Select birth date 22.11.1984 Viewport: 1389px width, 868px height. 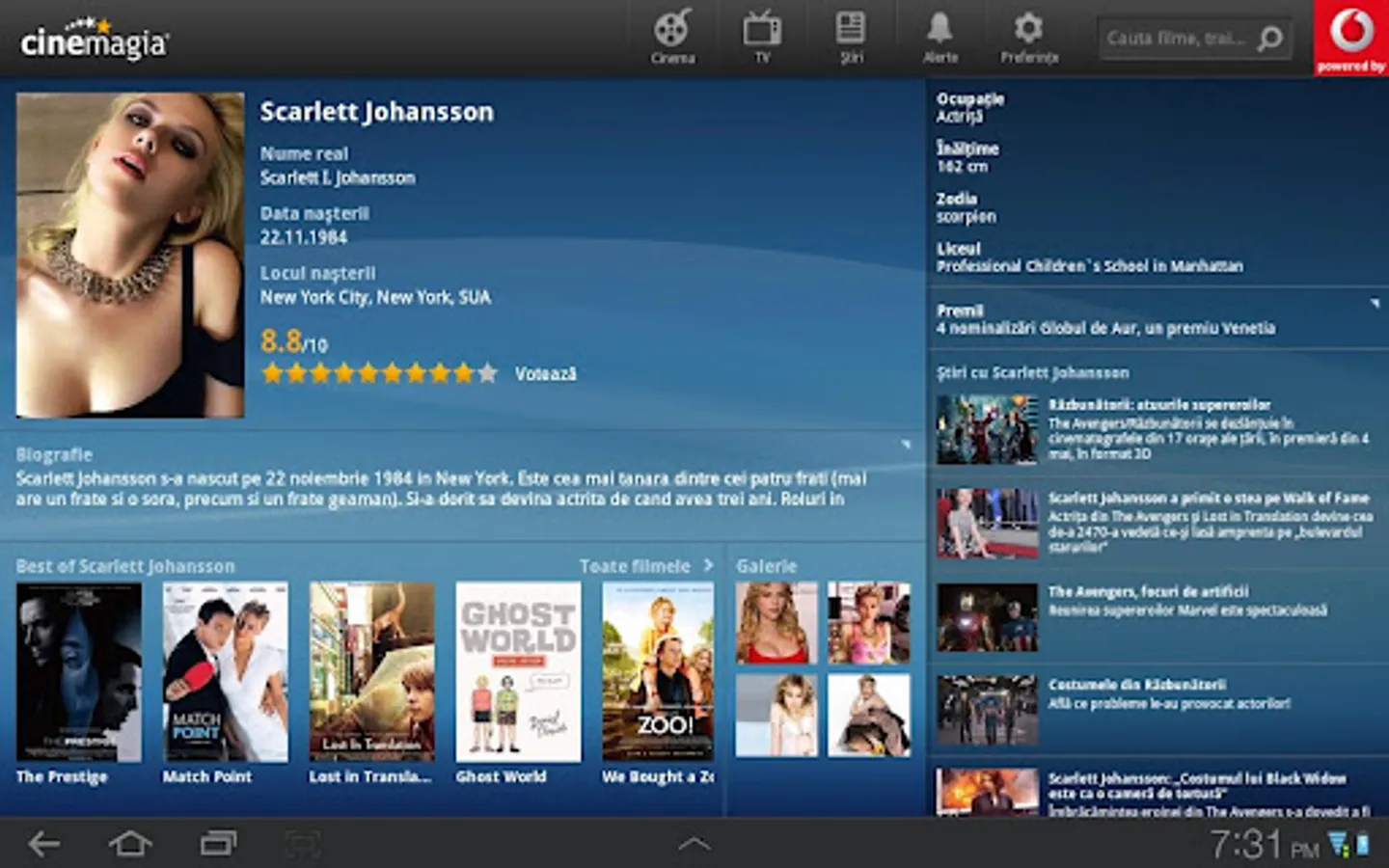pos(304,237)
